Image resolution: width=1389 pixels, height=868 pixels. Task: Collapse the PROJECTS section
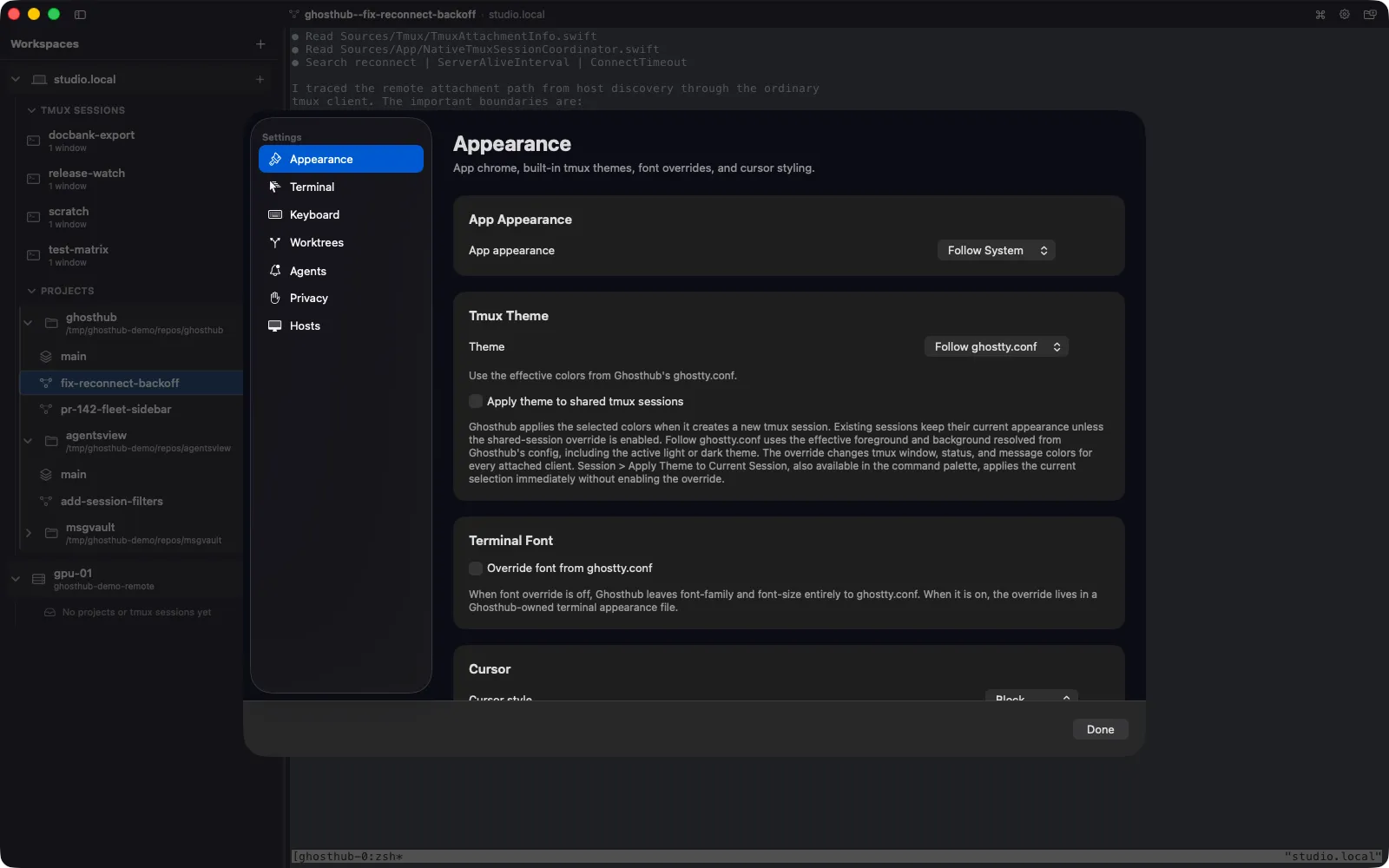coord(31,291)
